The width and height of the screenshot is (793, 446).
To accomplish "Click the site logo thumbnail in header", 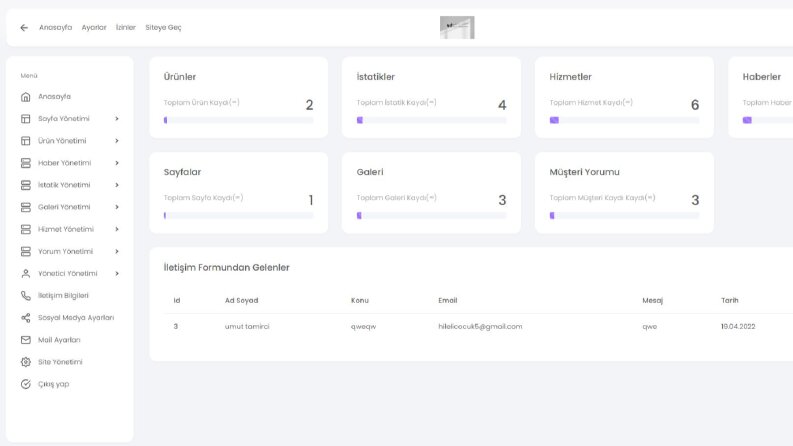I will pos(457,27).
